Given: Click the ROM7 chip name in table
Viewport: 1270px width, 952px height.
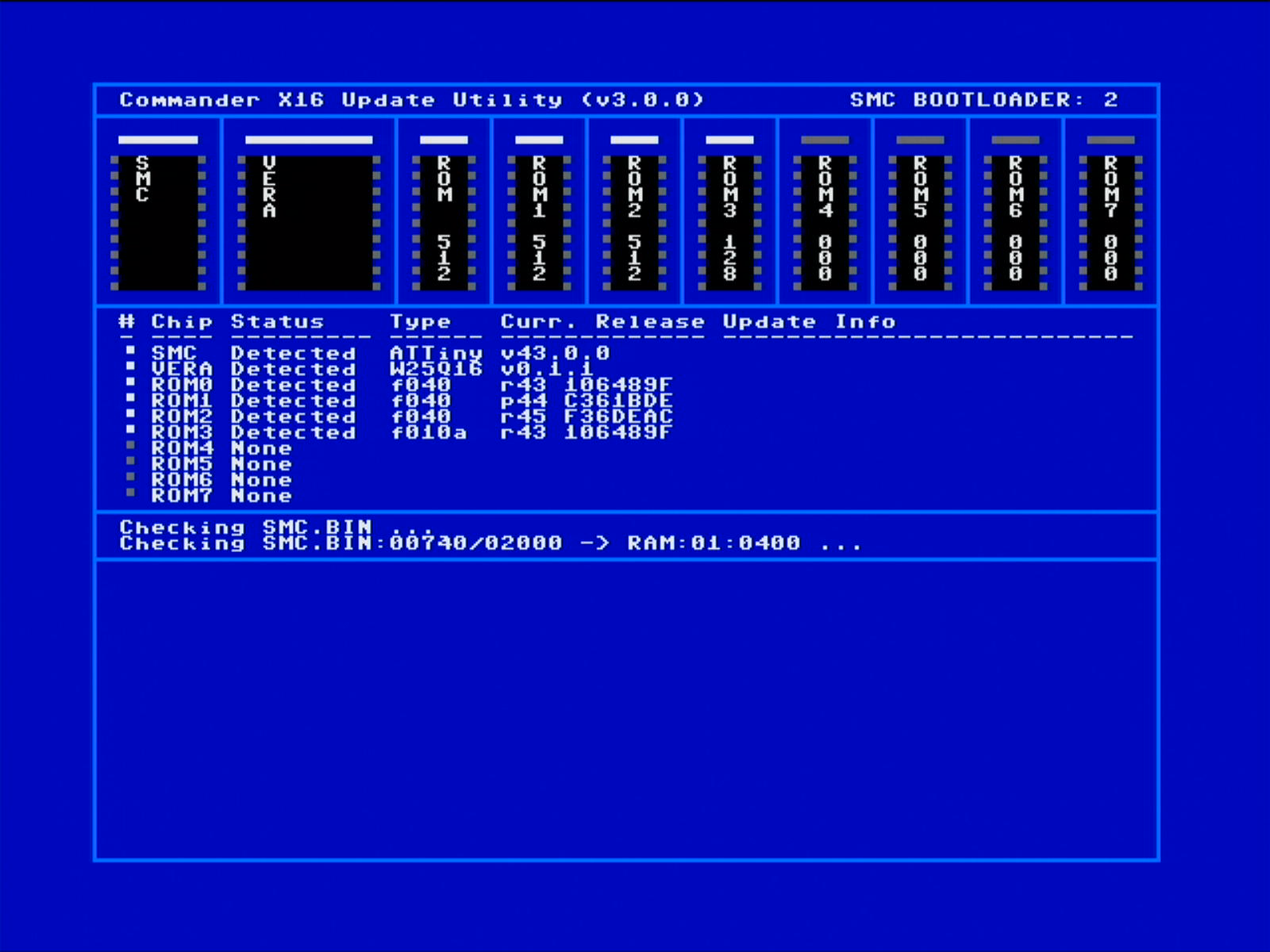Looking at the screenshot, I should pos(182,496).
